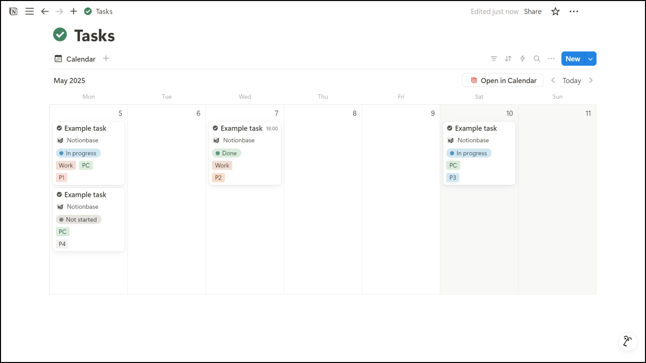Open the Tasks breadcrumb

click(x=98, y=12)
